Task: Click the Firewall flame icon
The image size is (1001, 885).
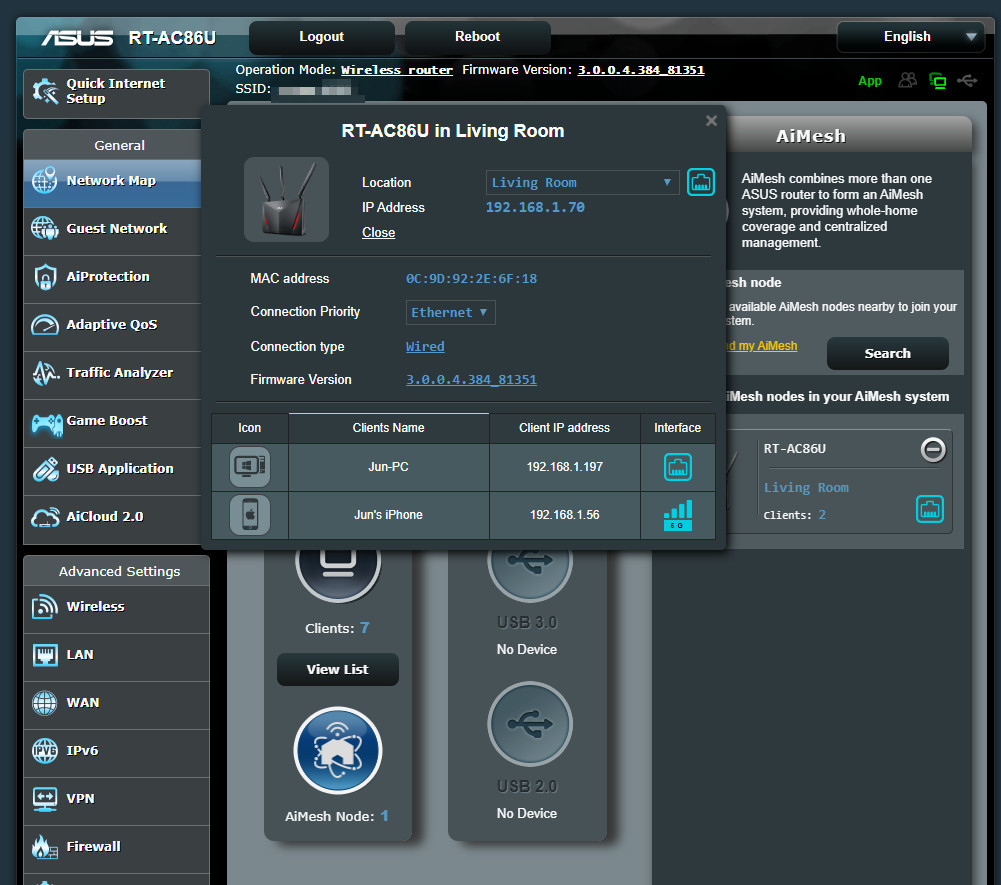Action: [45, 847]
